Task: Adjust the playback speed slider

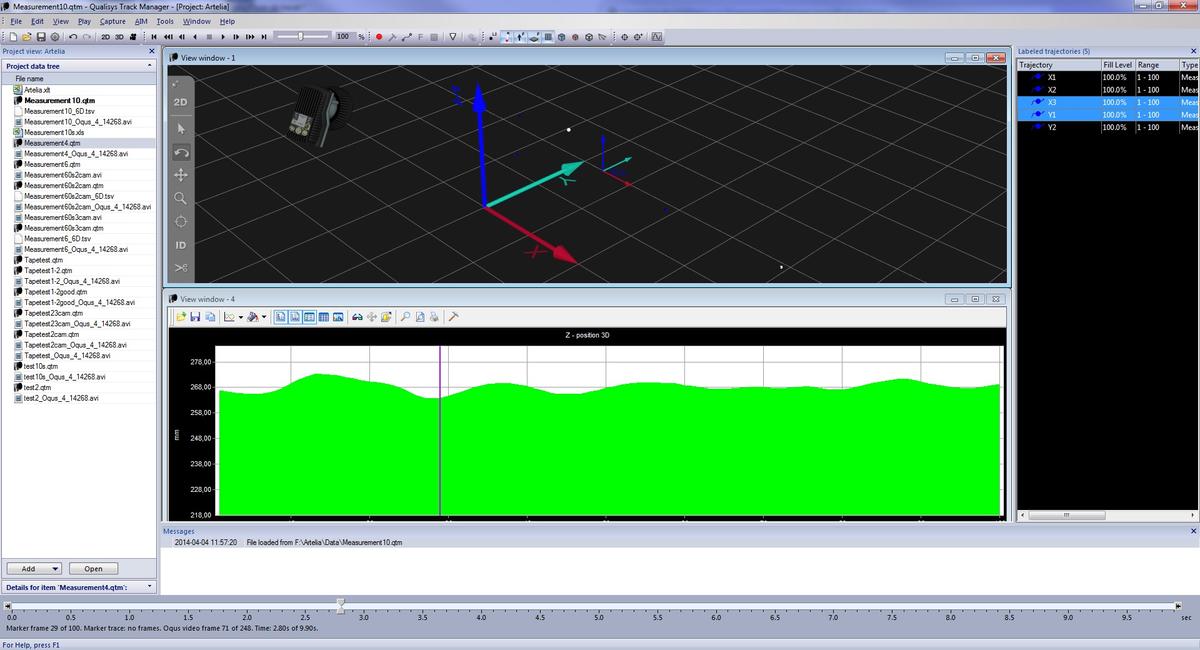Action: click(x=301, y=37)
